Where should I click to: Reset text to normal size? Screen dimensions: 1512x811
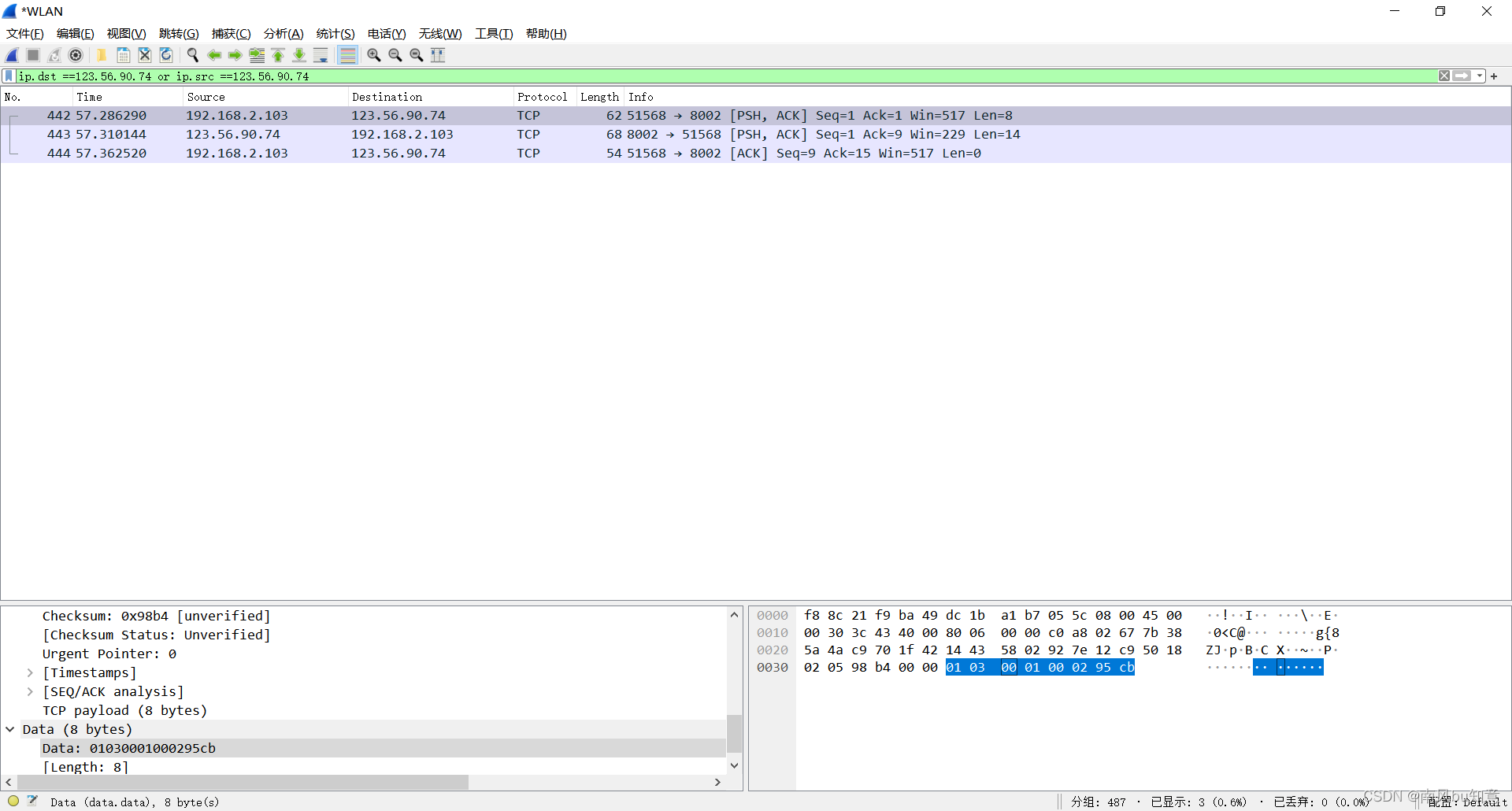coord(417,55)
